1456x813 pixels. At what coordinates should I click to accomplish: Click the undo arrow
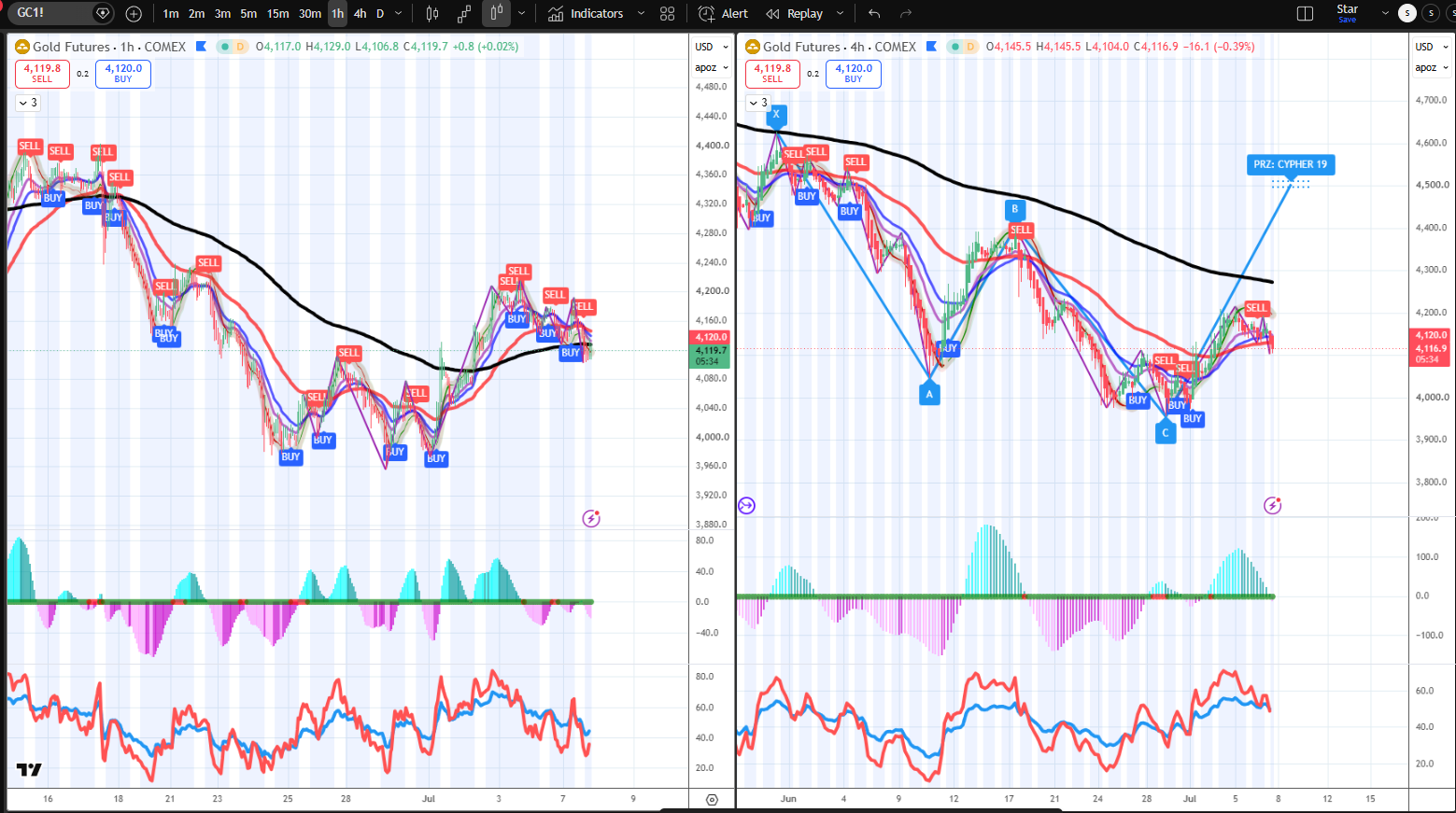(874, 13)
